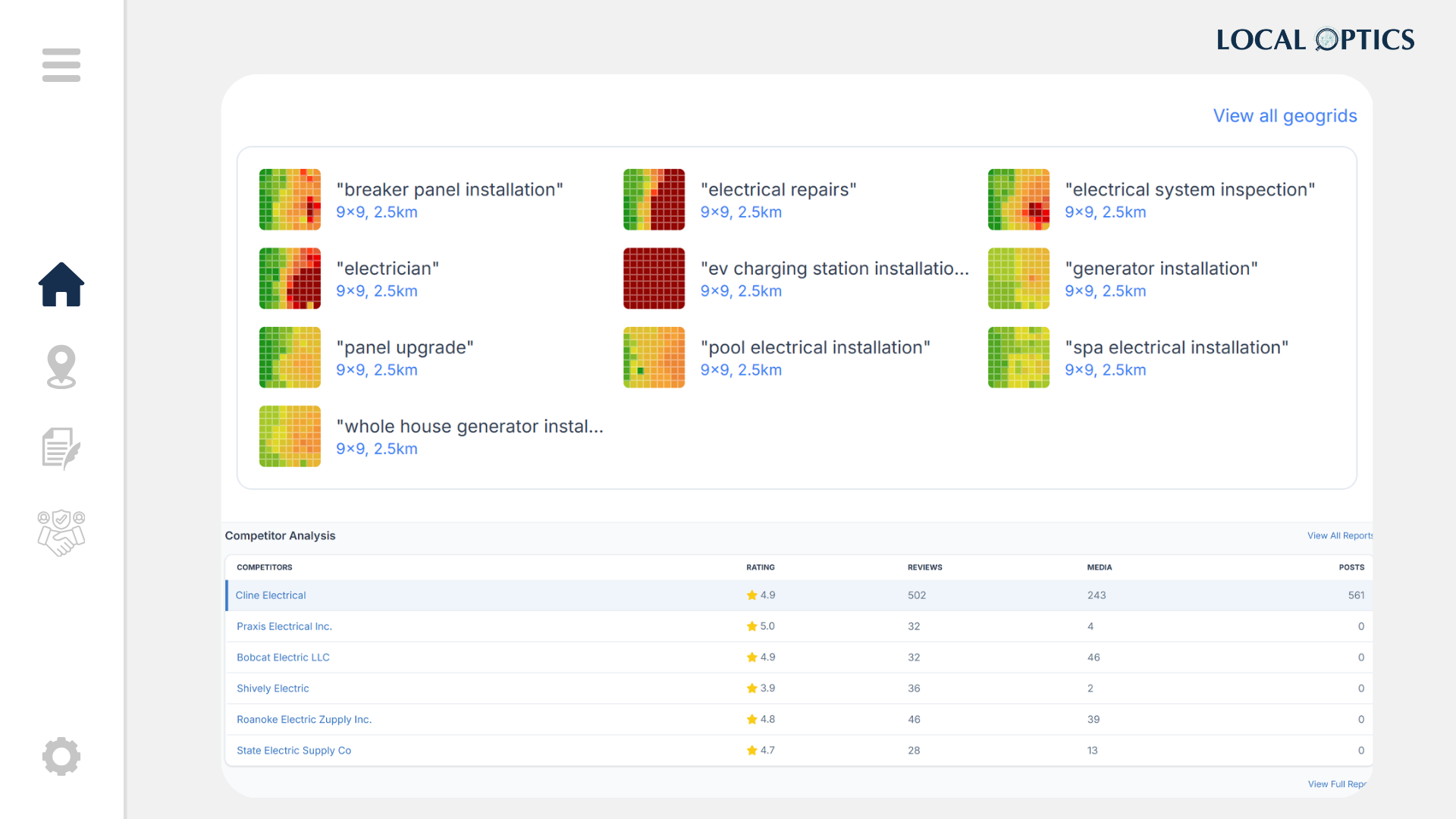Sort by the Reviews column header
This screenshot has width=1456, height=819.
pos(924,567)
